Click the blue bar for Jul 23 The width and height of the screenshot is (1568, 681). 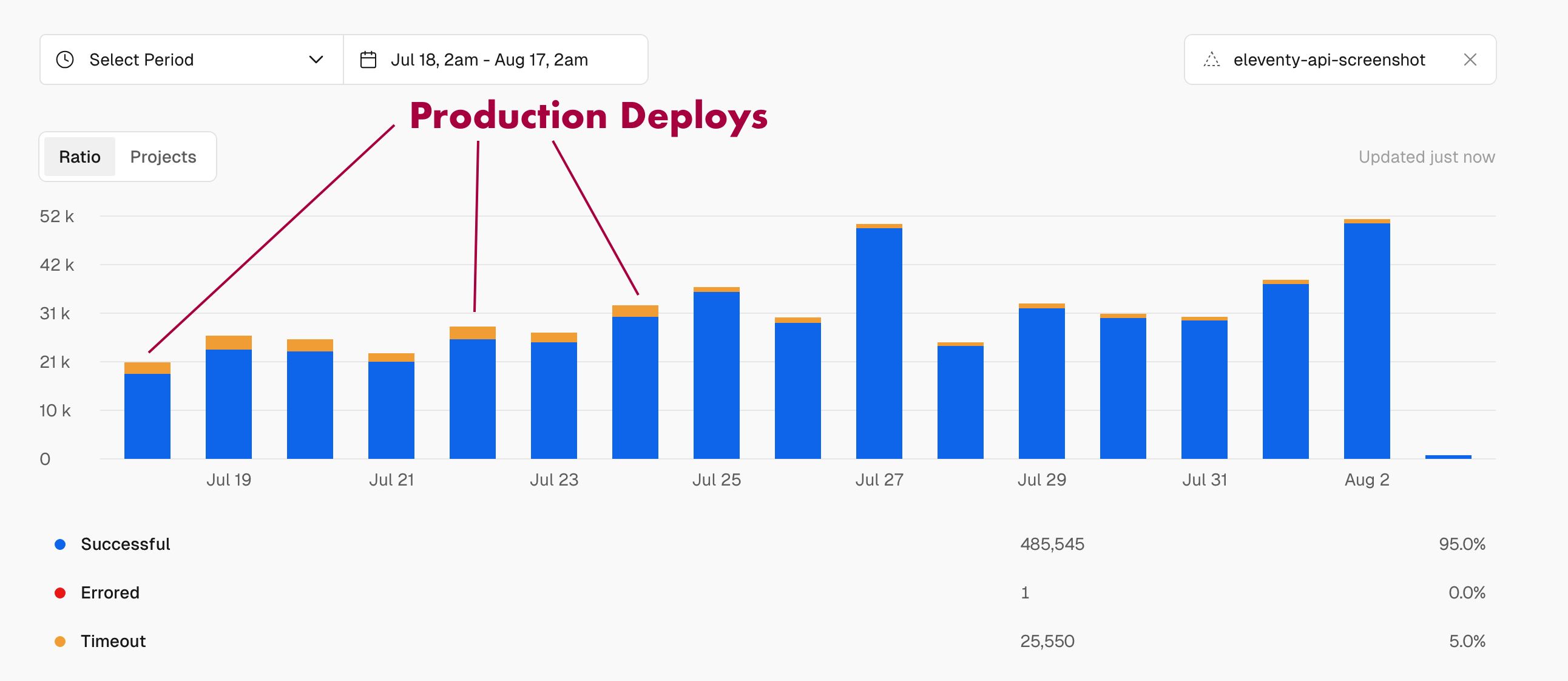click(554, 401)
